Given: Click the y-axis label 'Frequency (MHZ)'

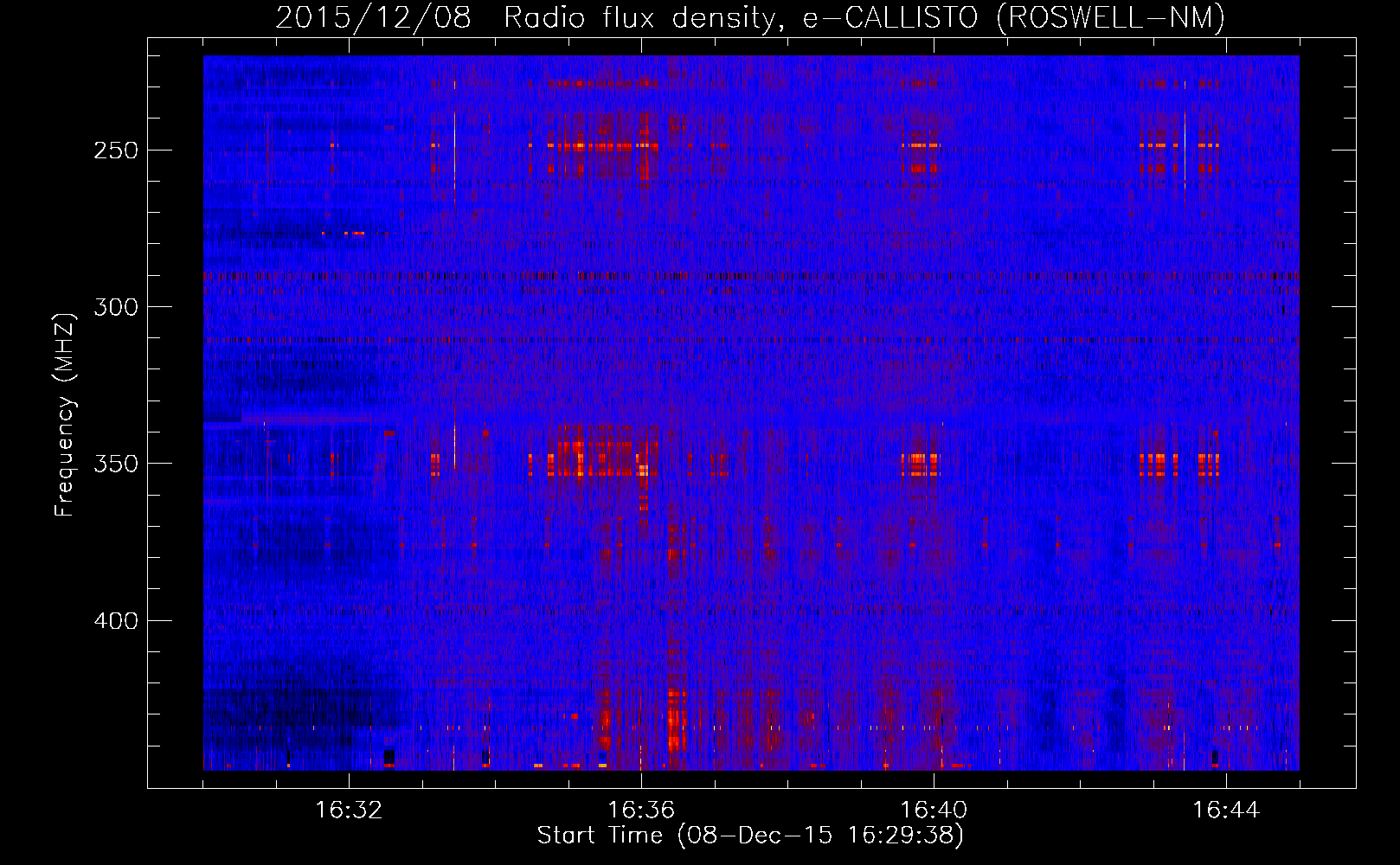Looking at the screenshot, I should tap(65, 413).
